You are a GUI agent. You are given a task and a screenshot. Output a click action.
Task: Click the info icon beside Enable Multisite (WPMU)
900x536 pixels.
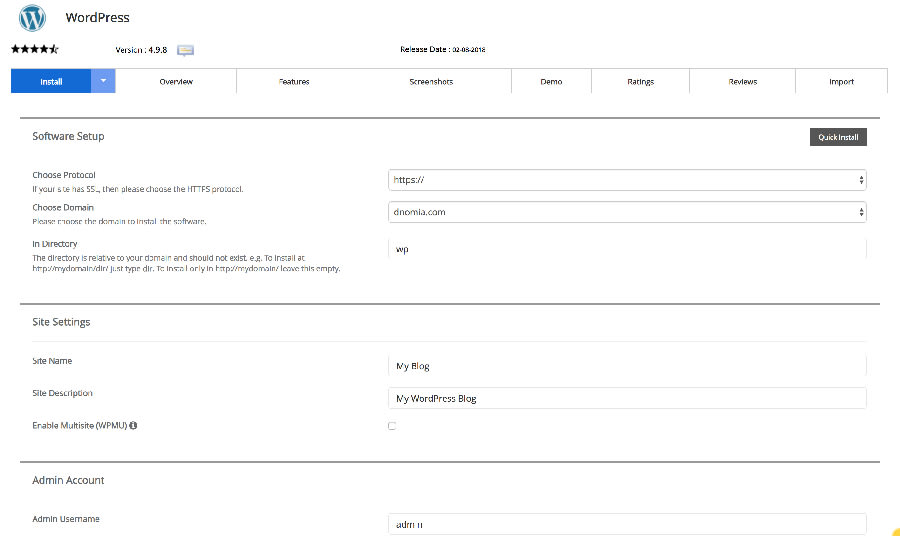pyautogui.click(x=133, y=425)
